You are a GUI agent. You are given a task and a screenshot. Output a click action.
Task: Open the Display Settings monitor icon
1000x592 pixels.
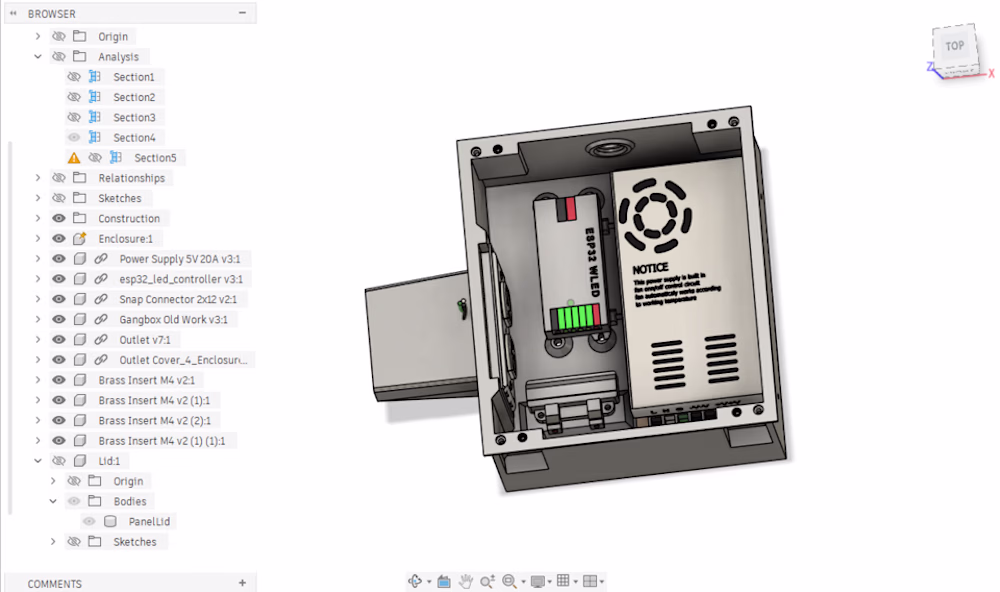tap(538, 581)
